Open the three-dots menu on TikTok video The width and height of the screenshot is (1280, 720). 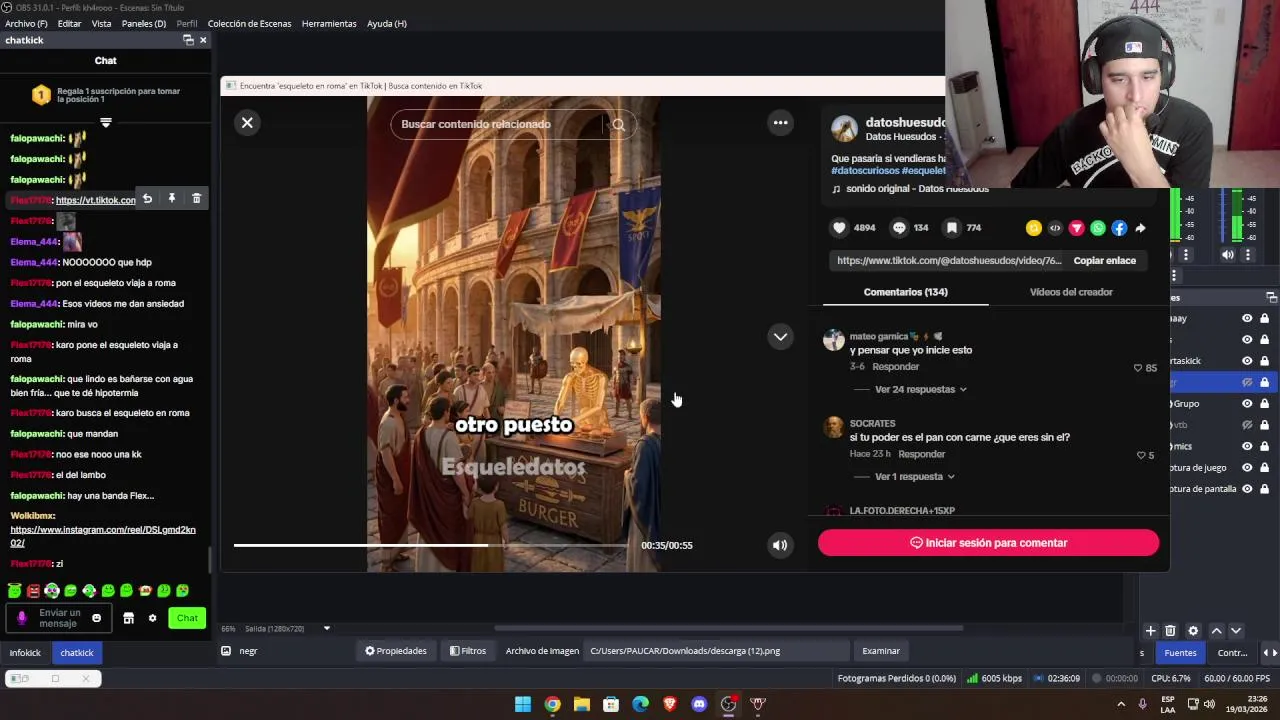coord(780,122)
